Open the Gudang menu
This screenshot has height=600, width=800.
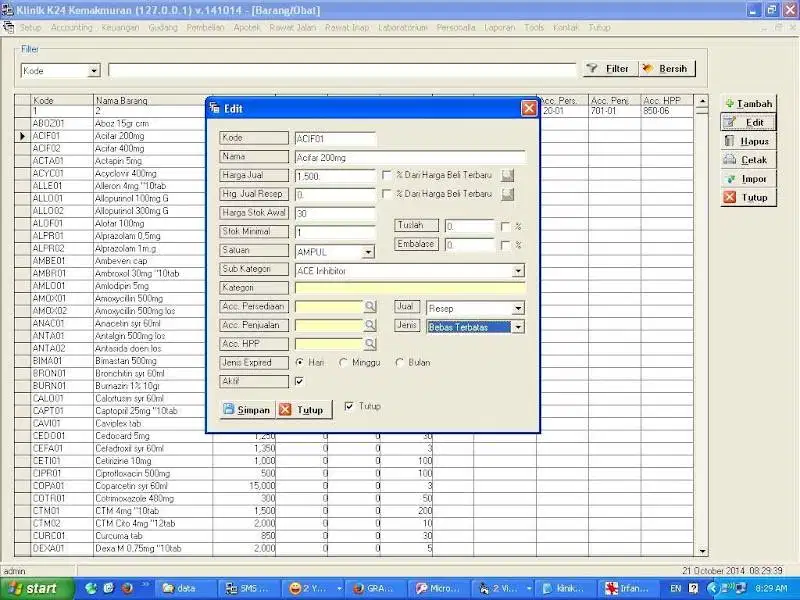[163, 28]
